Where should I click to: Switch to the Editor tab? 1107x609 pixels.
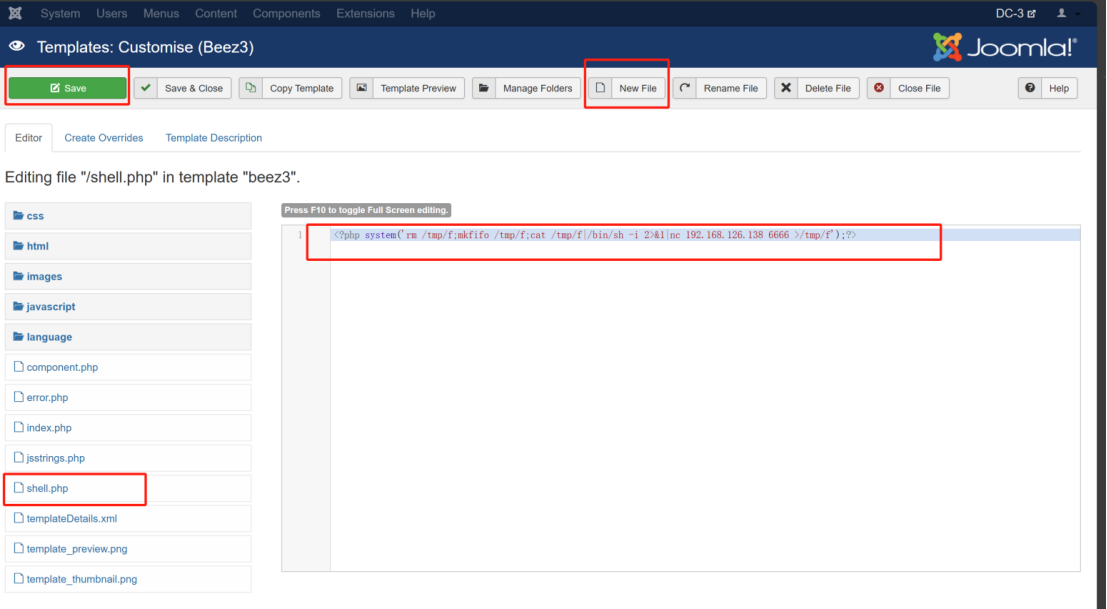[28, 138]
